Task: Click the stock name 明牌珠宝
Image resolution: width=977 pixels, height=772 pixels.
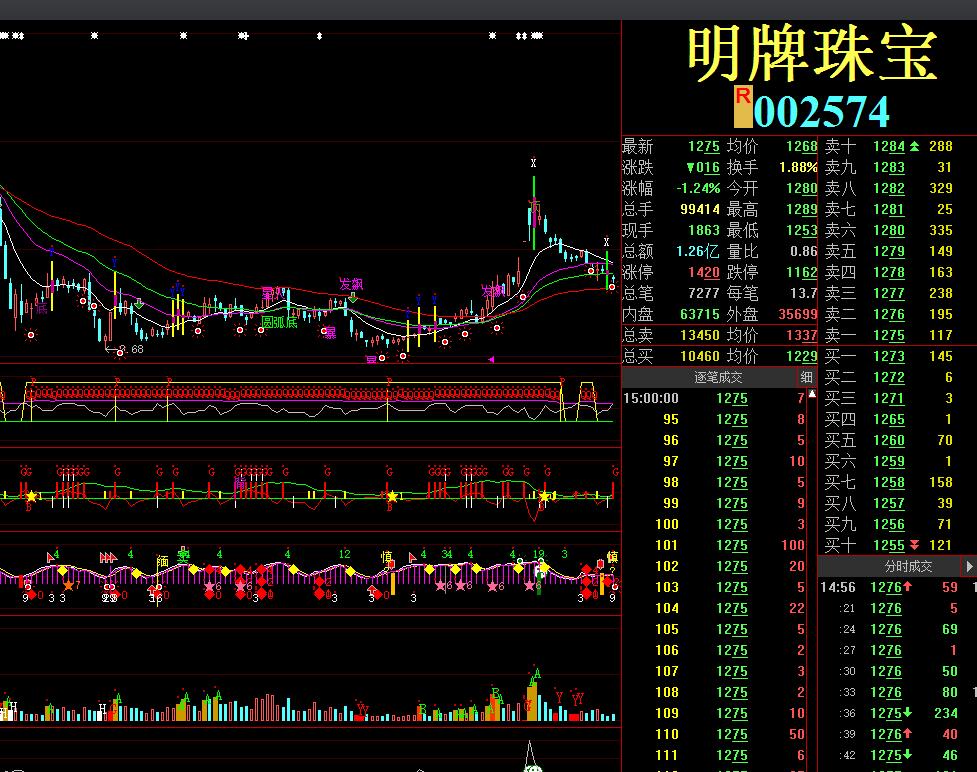Action: [812, 54]
